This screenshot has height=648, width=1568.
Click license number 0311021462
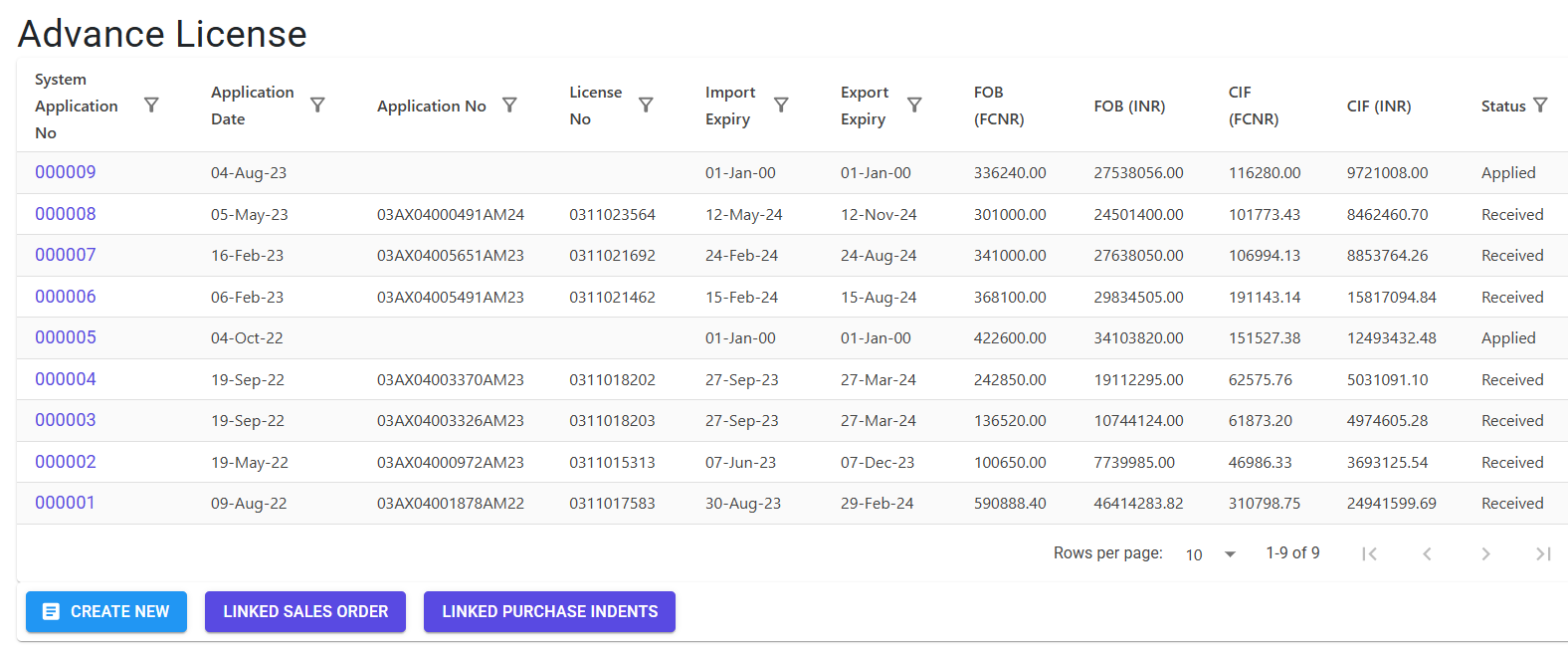pyautogui.click(x=612, y=297)
